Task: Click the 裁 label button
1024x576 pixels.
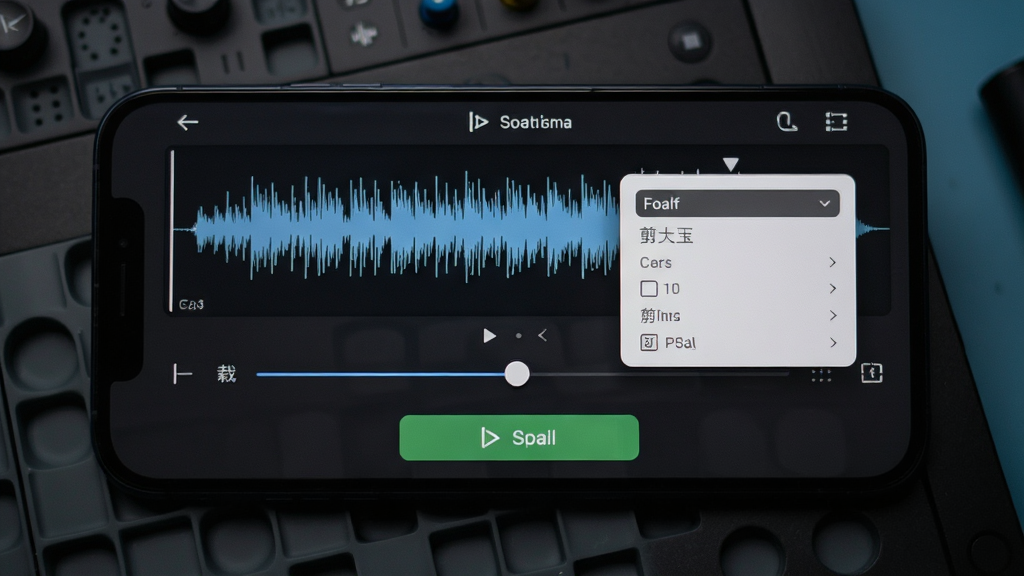Action: (227, 374)
